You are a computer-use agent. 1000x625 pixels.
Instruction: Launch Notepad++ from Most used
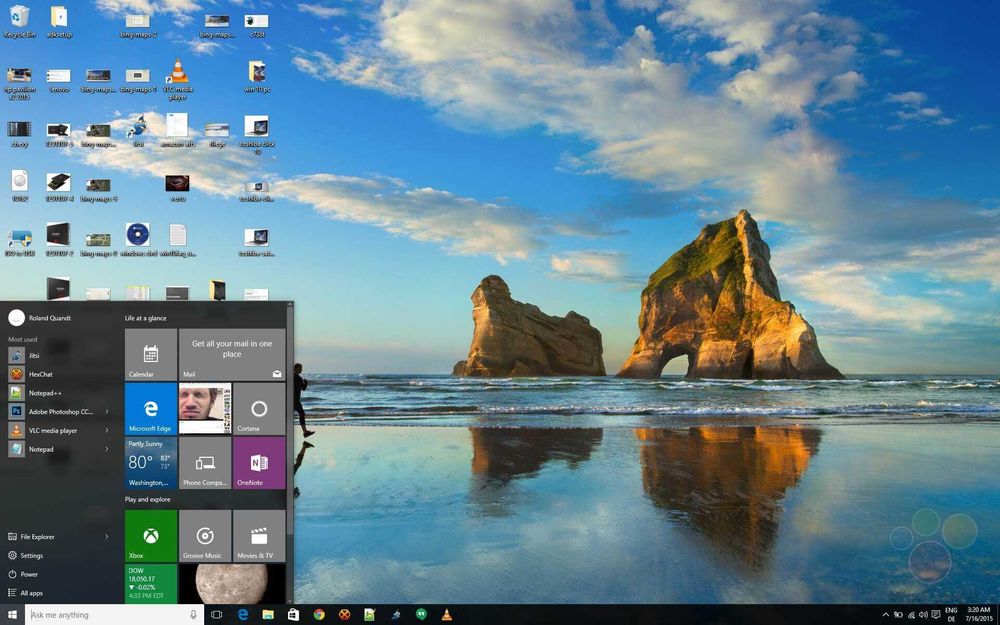[x=58, y=393]
